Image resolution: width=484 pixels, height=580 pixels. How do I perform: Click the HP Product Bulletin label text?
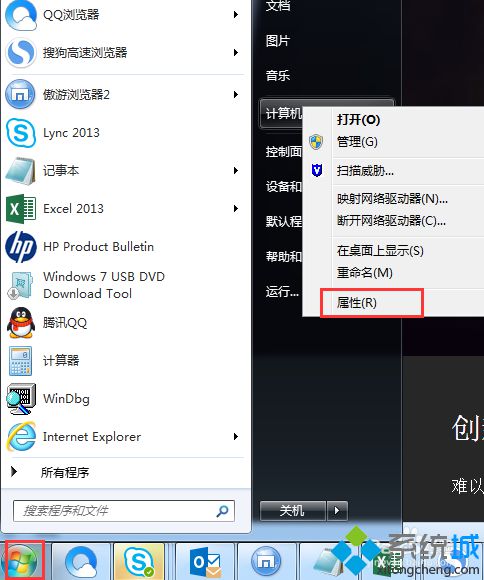click(x=98, y=247)
